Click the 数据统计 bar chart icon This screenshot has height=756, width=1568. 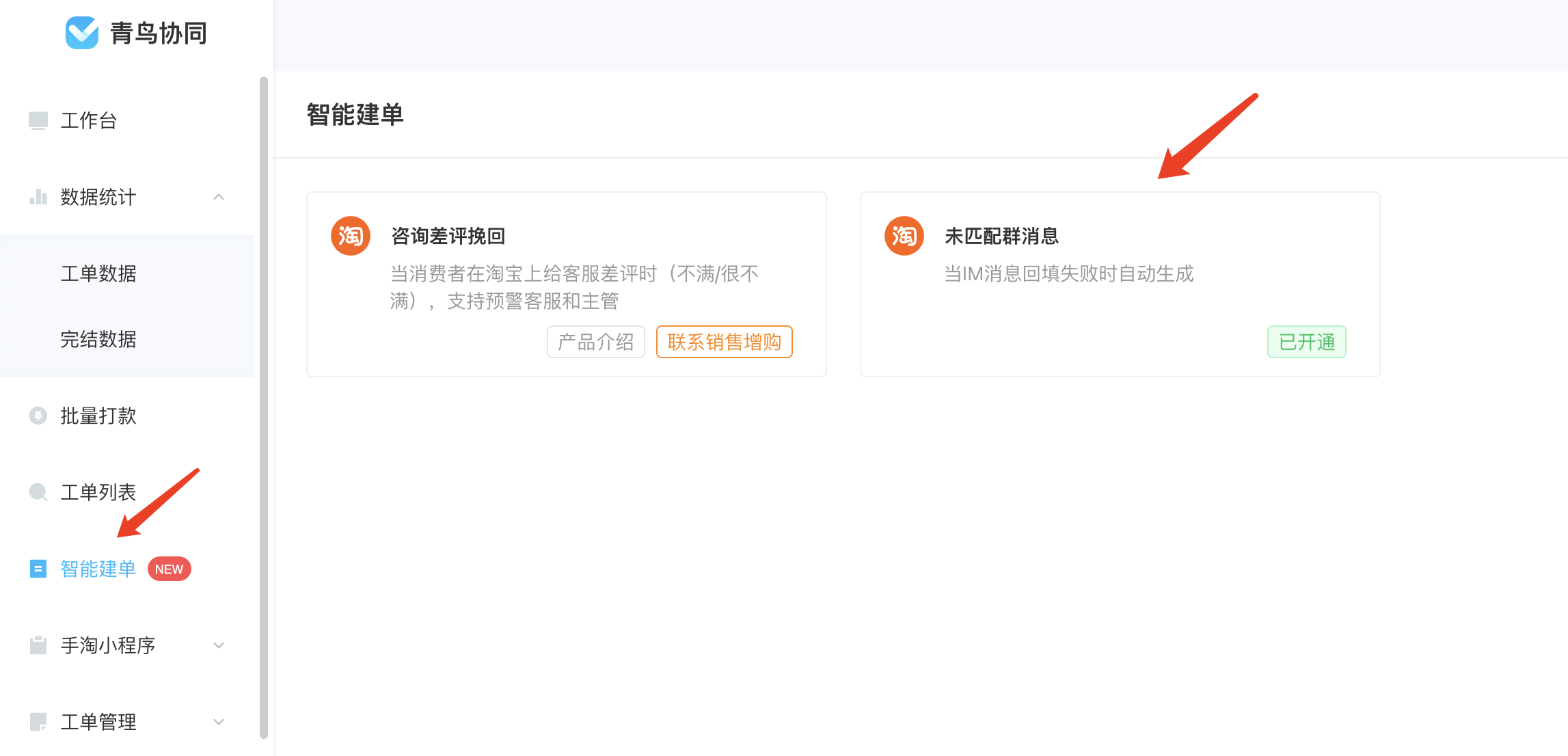tap(38, 197)
